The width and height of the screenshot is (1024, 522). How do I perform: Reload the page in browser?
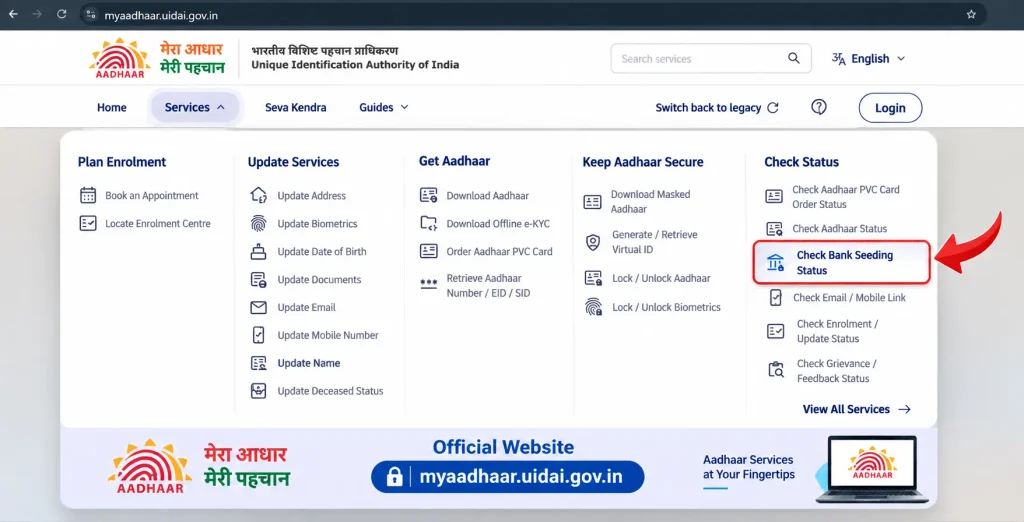coord(61,14)
